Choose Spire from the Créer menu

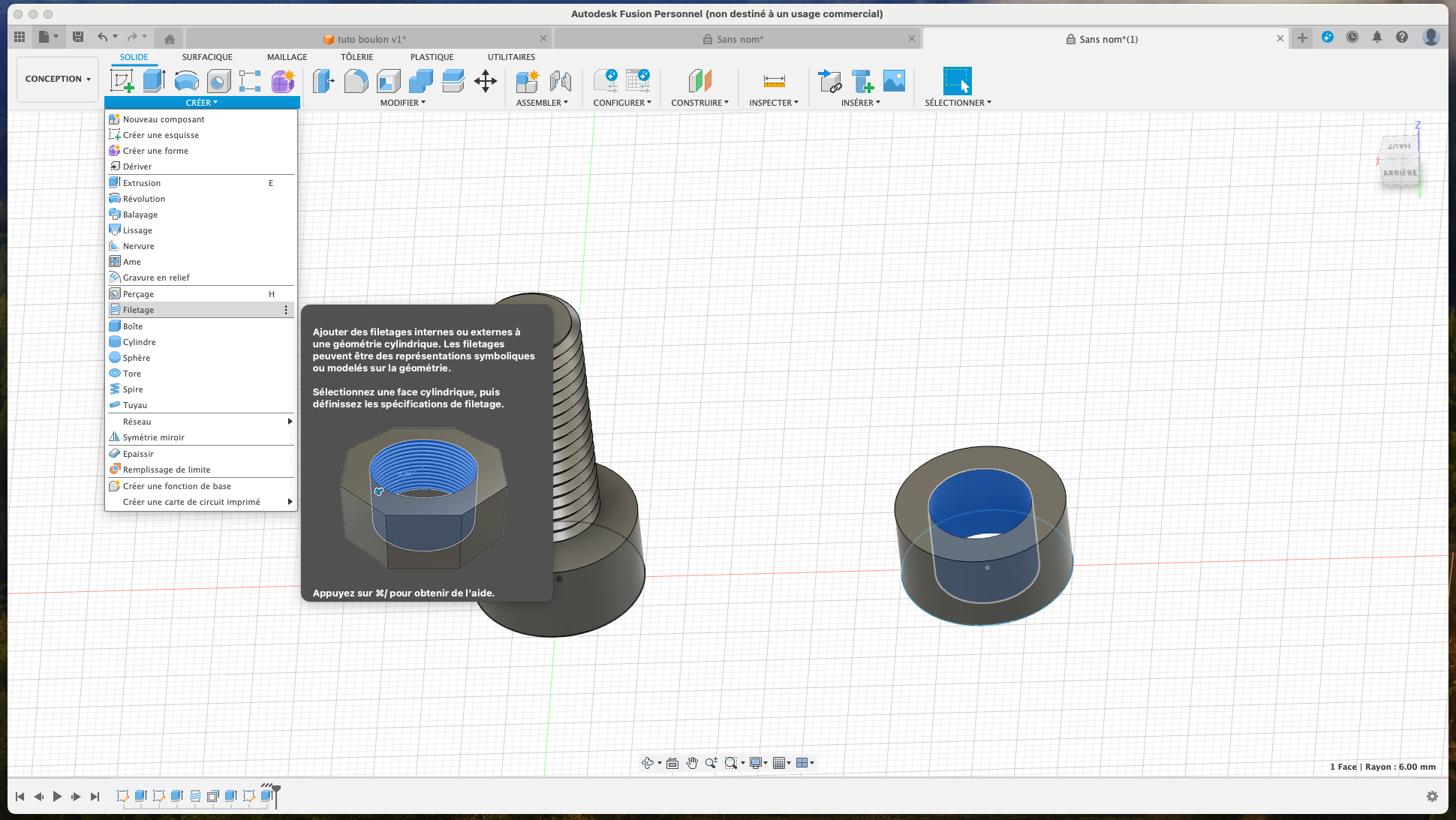pyautogui.click(x=200, y=389)
